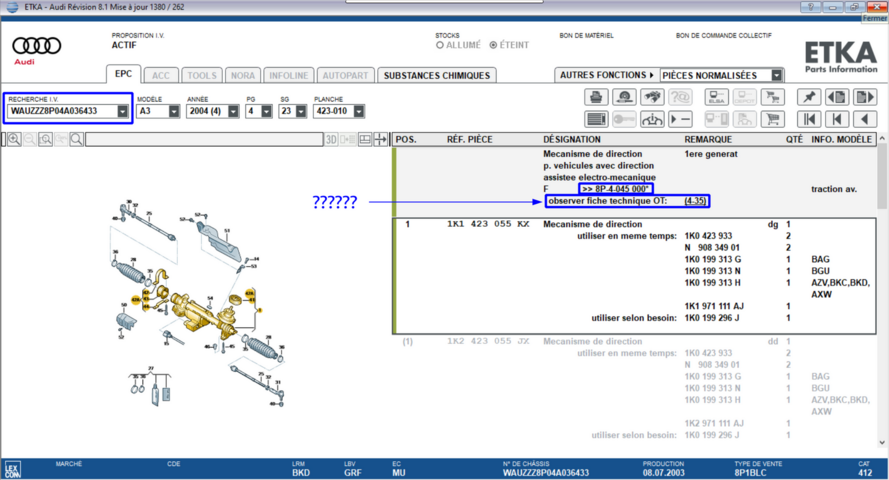Open the Pièces normalisées dropdown arrow
The image size is (889, 480).
(x=777, y=75)
